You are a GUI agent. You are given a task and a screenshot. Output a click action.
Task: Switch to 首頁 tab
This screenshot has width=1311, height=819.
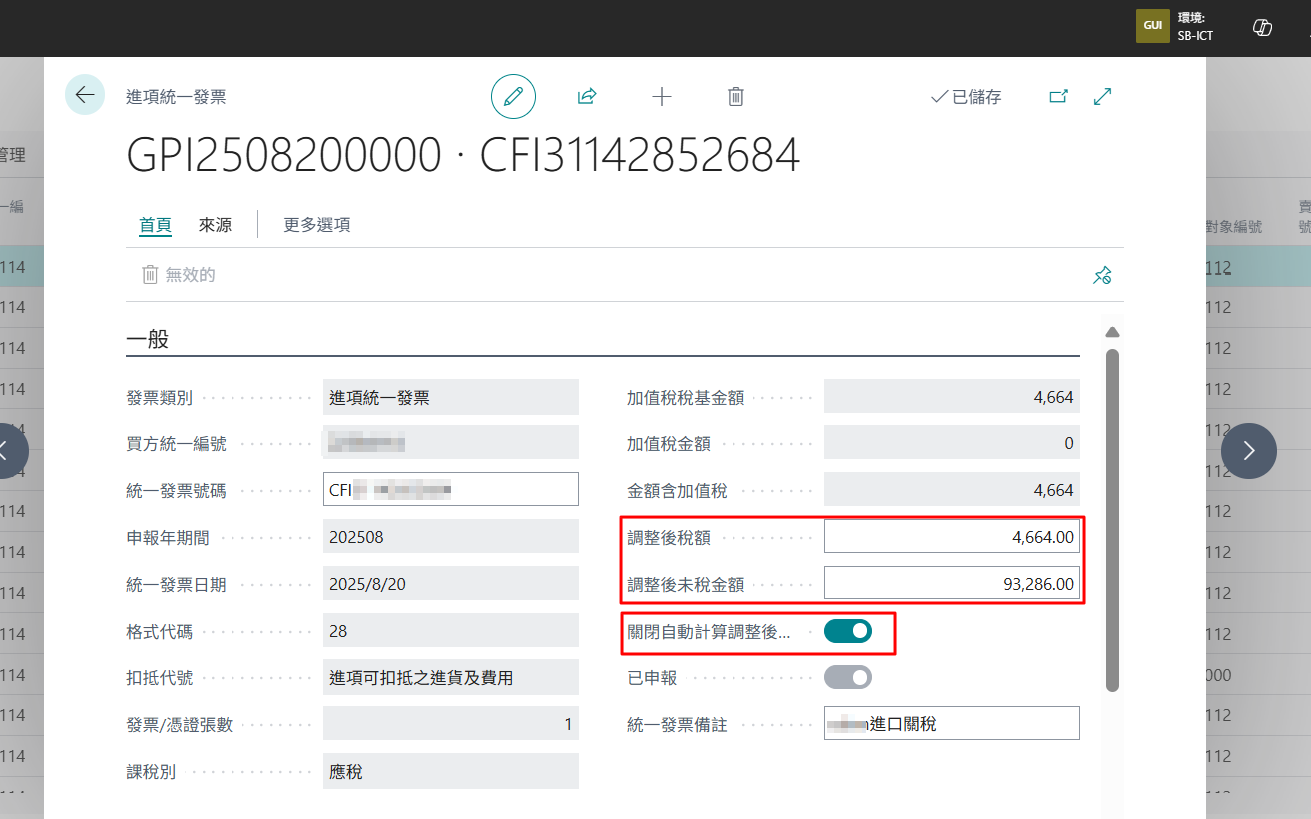click(155, 225)
